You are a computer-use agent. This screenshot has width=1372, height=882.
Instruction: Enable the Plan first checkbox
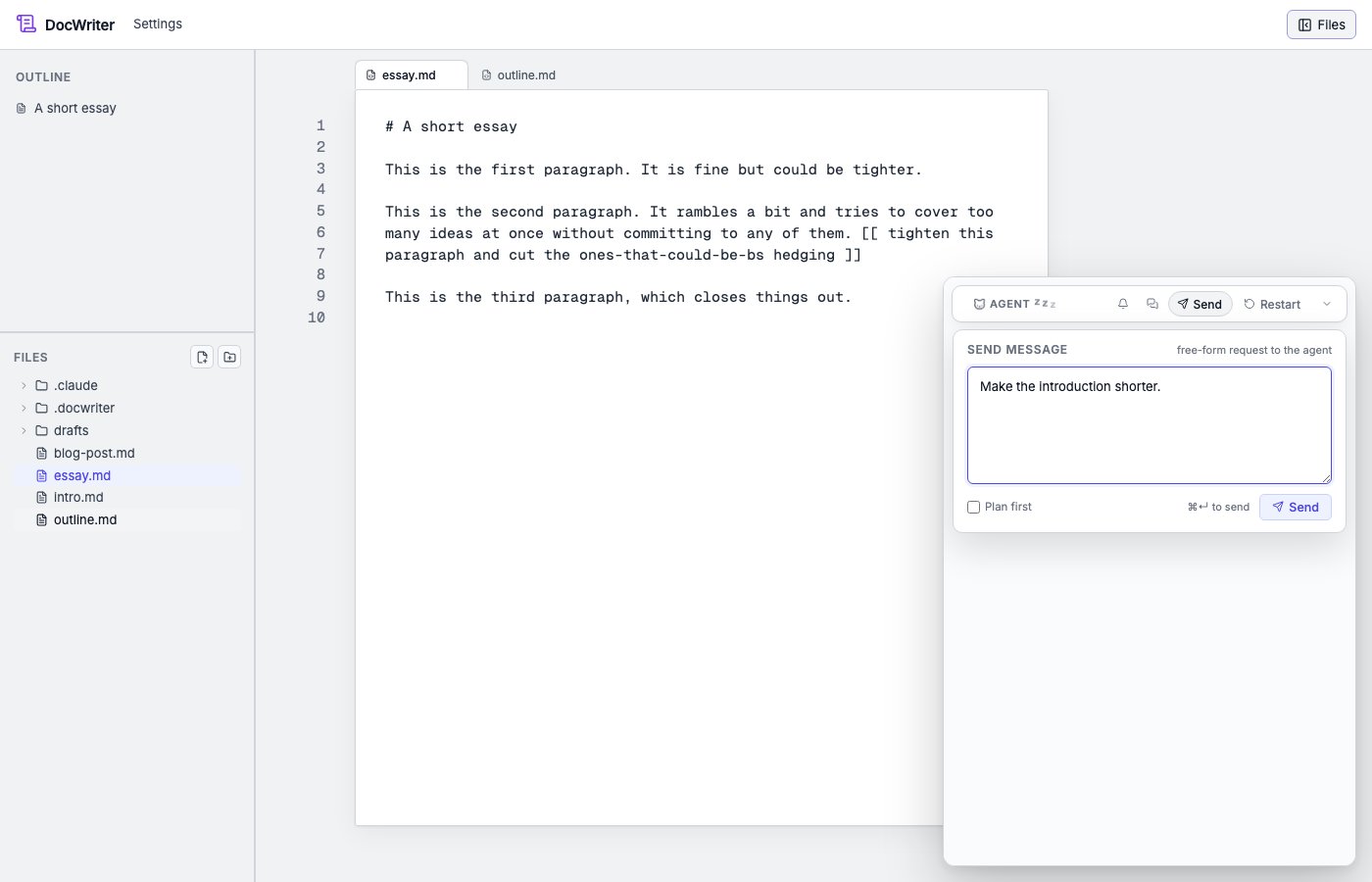(973, 507)
